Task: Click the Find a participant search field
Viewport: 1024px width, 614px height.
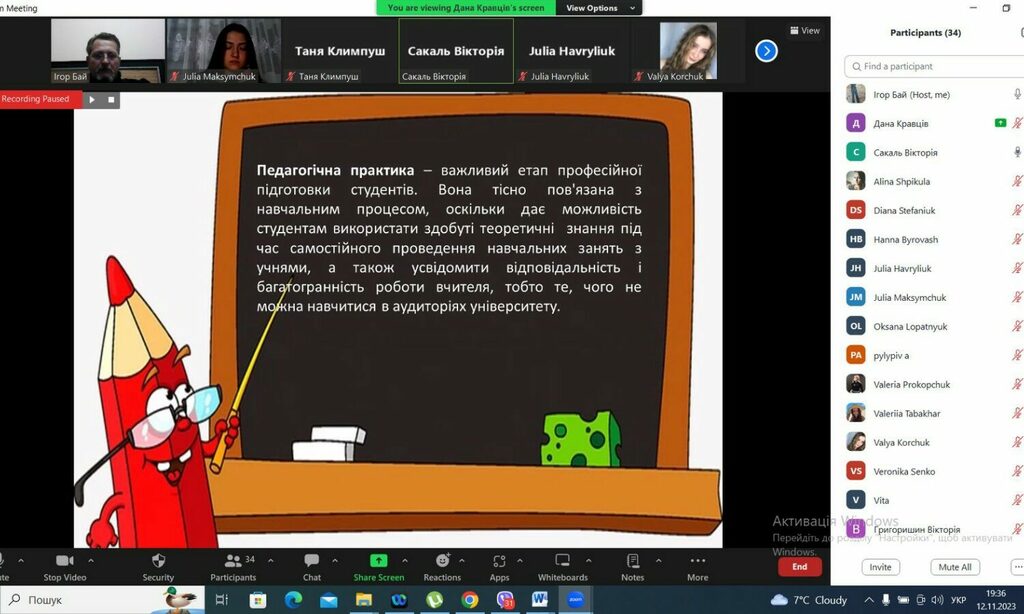Action: (935, 66)
